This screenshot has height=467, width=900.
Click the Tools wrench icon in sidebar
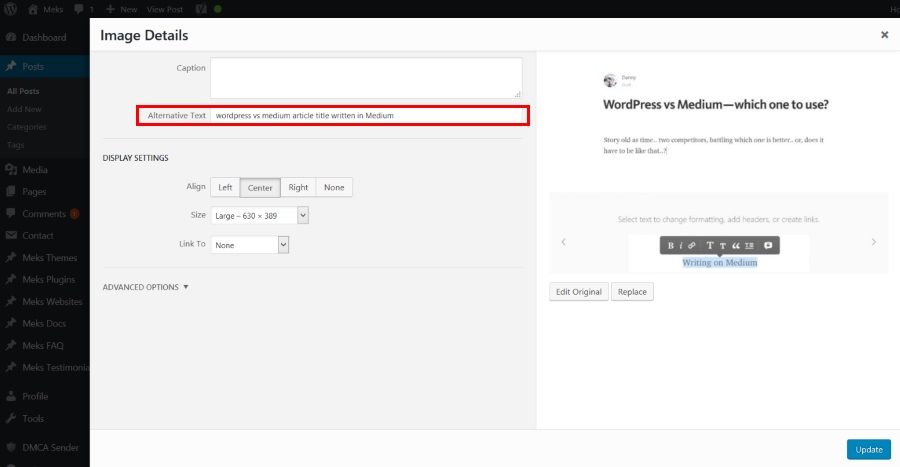pyautogui.click(x=10, y=419)
